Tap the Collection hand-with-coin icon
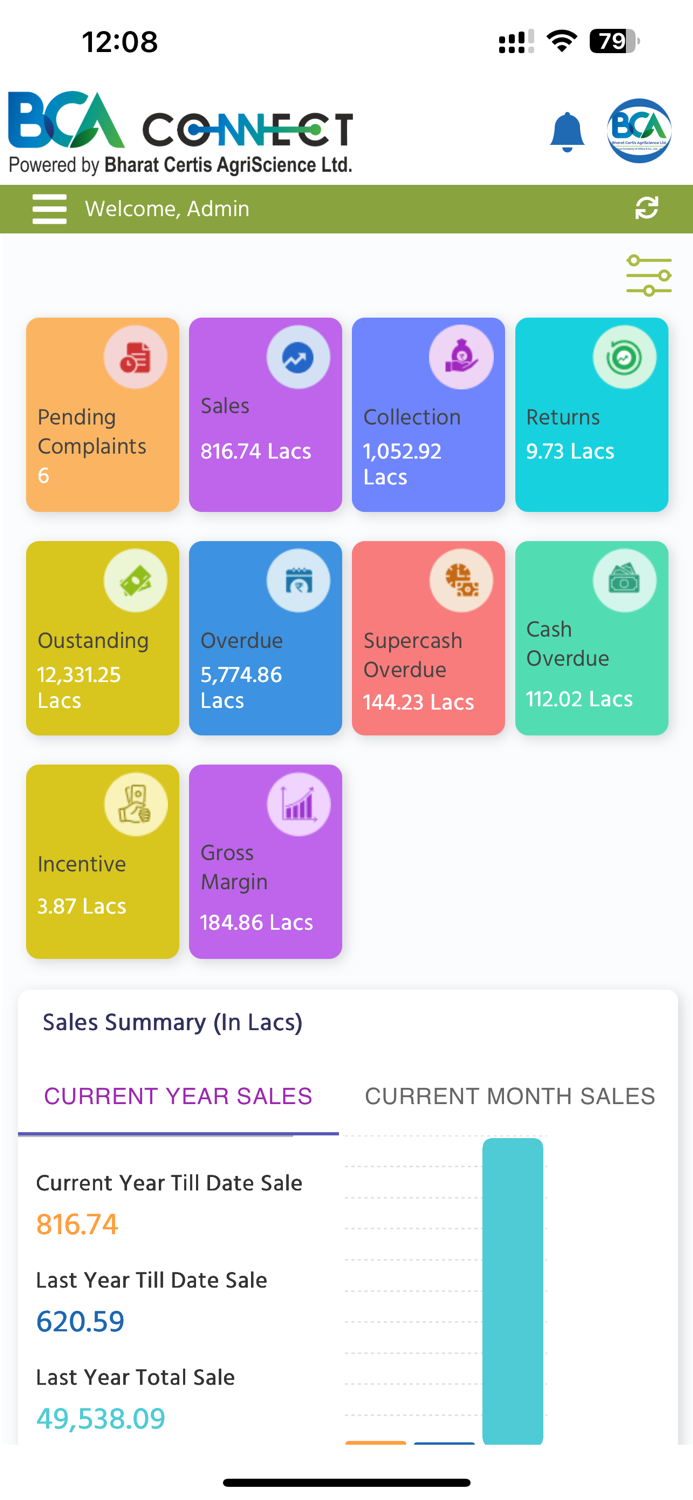 click(x=460, y=356)
